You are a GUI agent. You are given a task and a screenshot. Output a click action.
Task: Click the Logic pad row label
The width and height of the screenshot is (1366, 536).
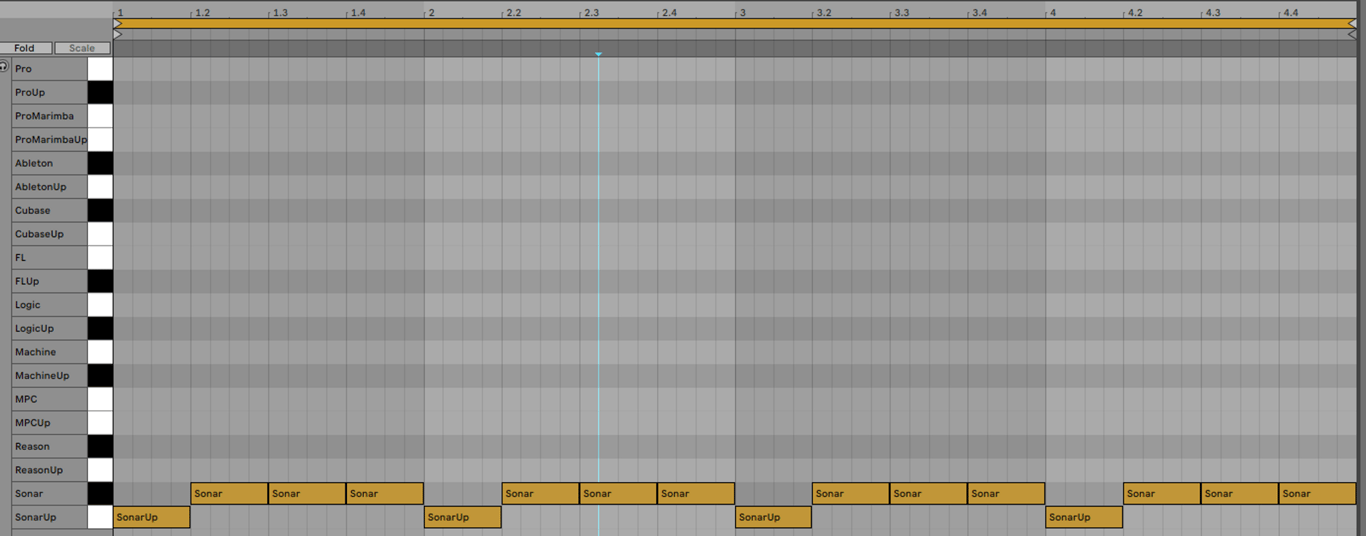tap(49, 305)
